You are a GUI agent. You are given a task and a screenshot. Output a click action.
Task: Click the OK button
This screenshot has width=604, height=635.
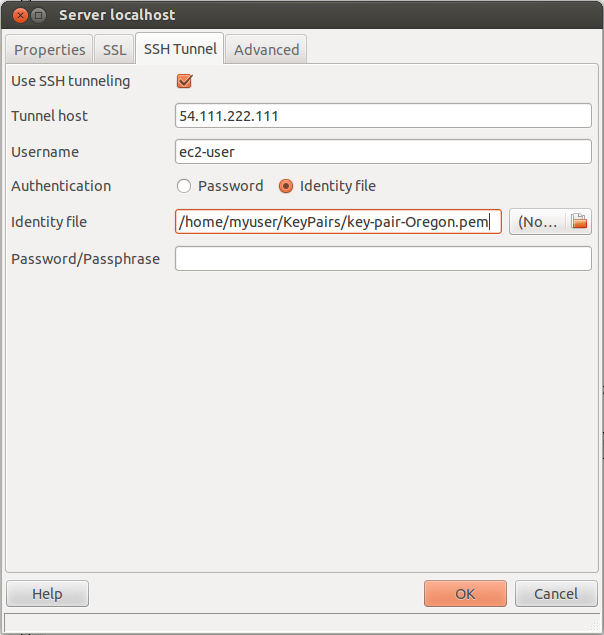pos(465,594)
